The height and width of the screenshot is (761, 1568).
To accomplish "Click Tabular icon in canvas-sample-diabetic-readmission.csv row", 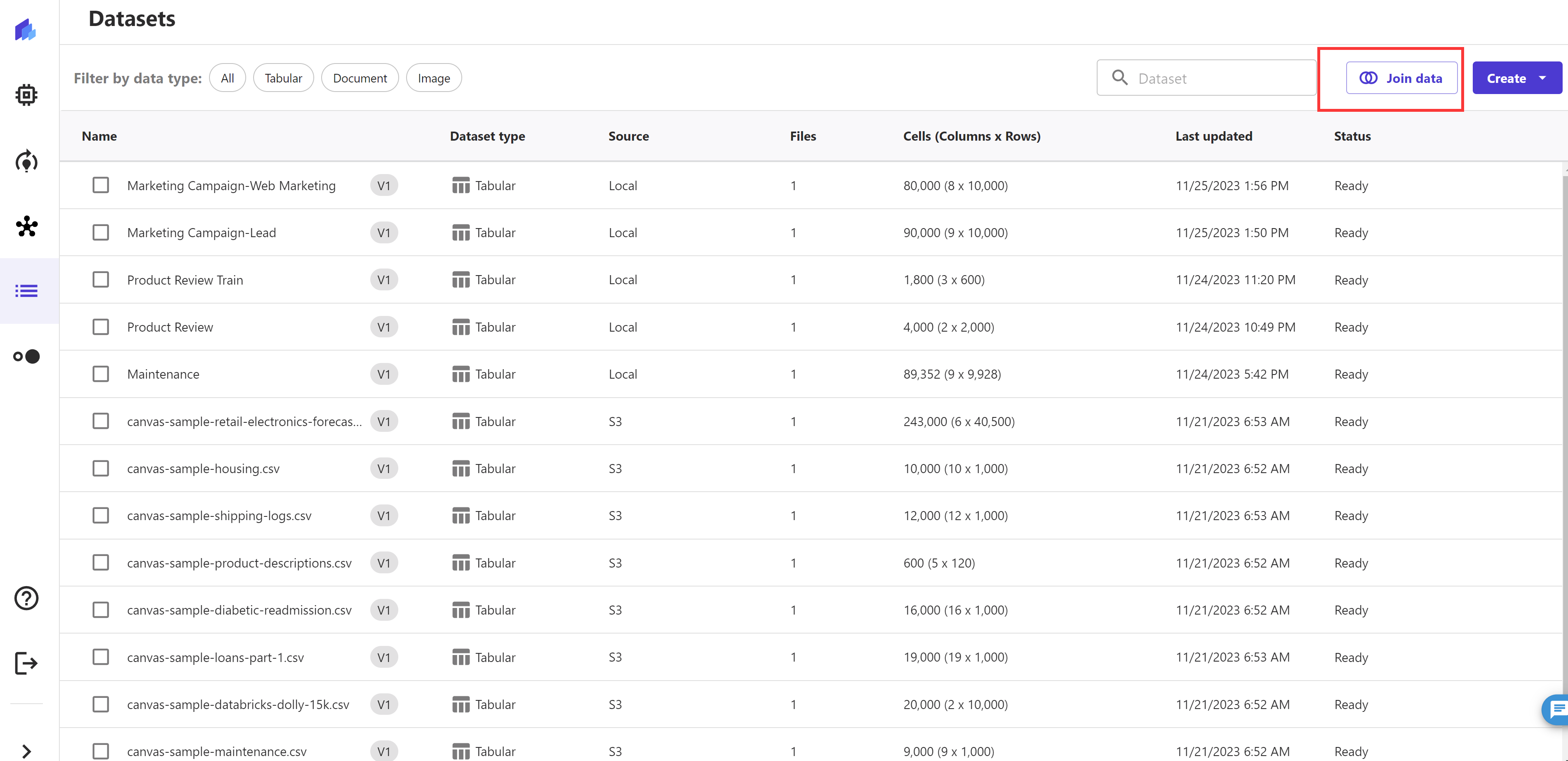I will coord(461,610).
